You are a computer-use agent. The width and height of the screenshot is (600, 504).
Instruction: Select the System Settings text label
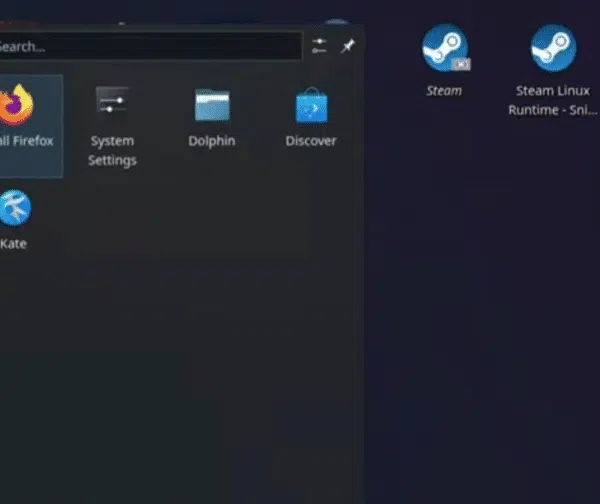coord(112,150)
